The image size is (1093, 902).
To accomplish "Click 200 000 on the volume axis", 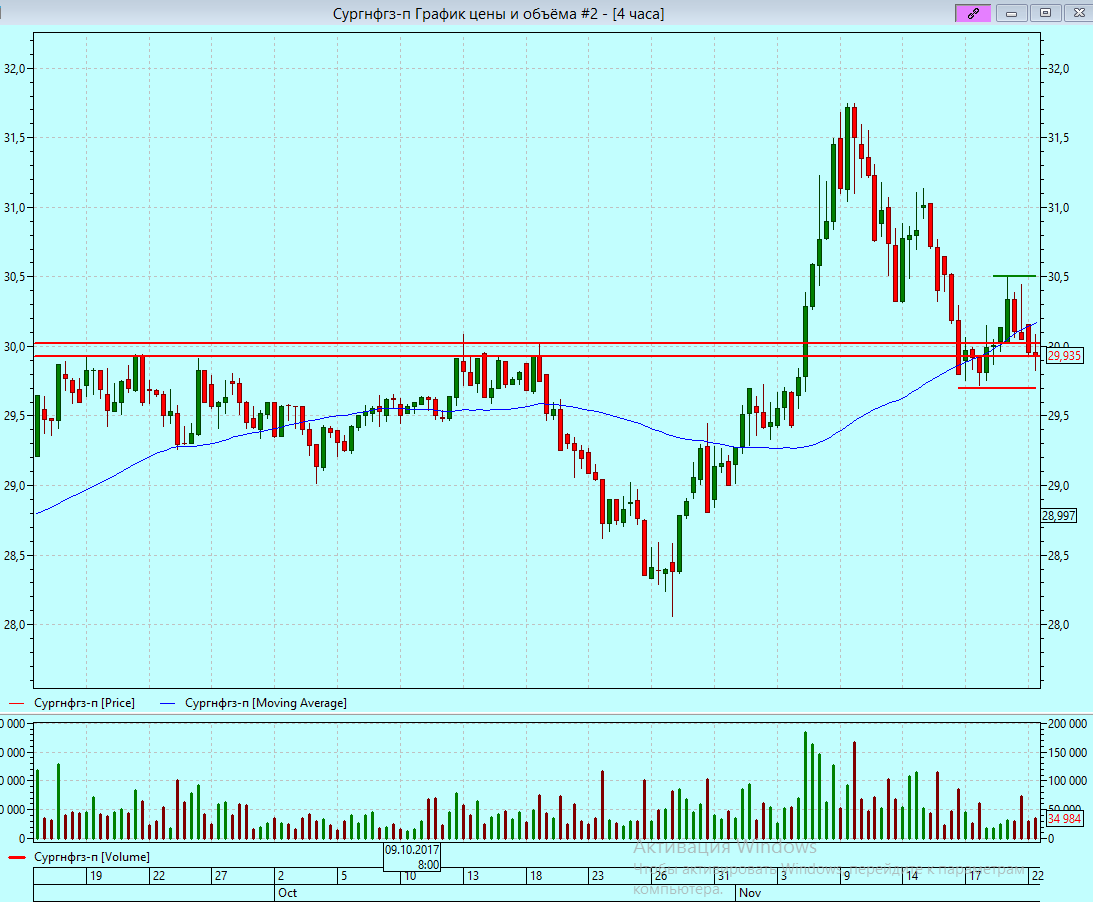I will tap(1067, 724).
